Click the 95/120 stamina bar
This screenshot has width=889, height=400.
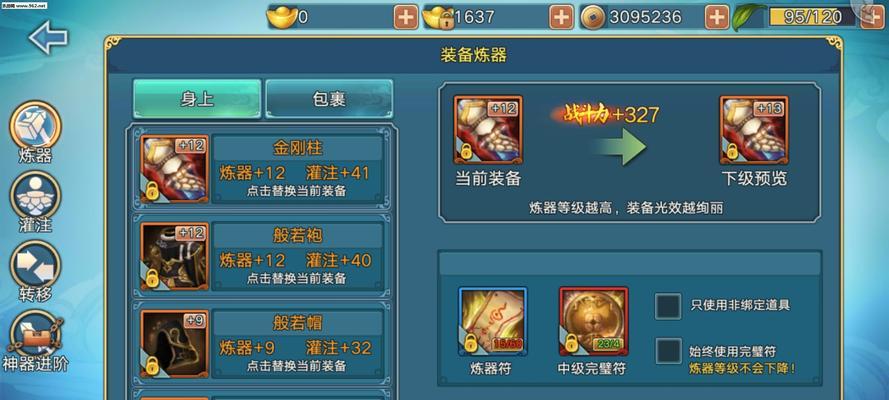(x=812, y=17)
